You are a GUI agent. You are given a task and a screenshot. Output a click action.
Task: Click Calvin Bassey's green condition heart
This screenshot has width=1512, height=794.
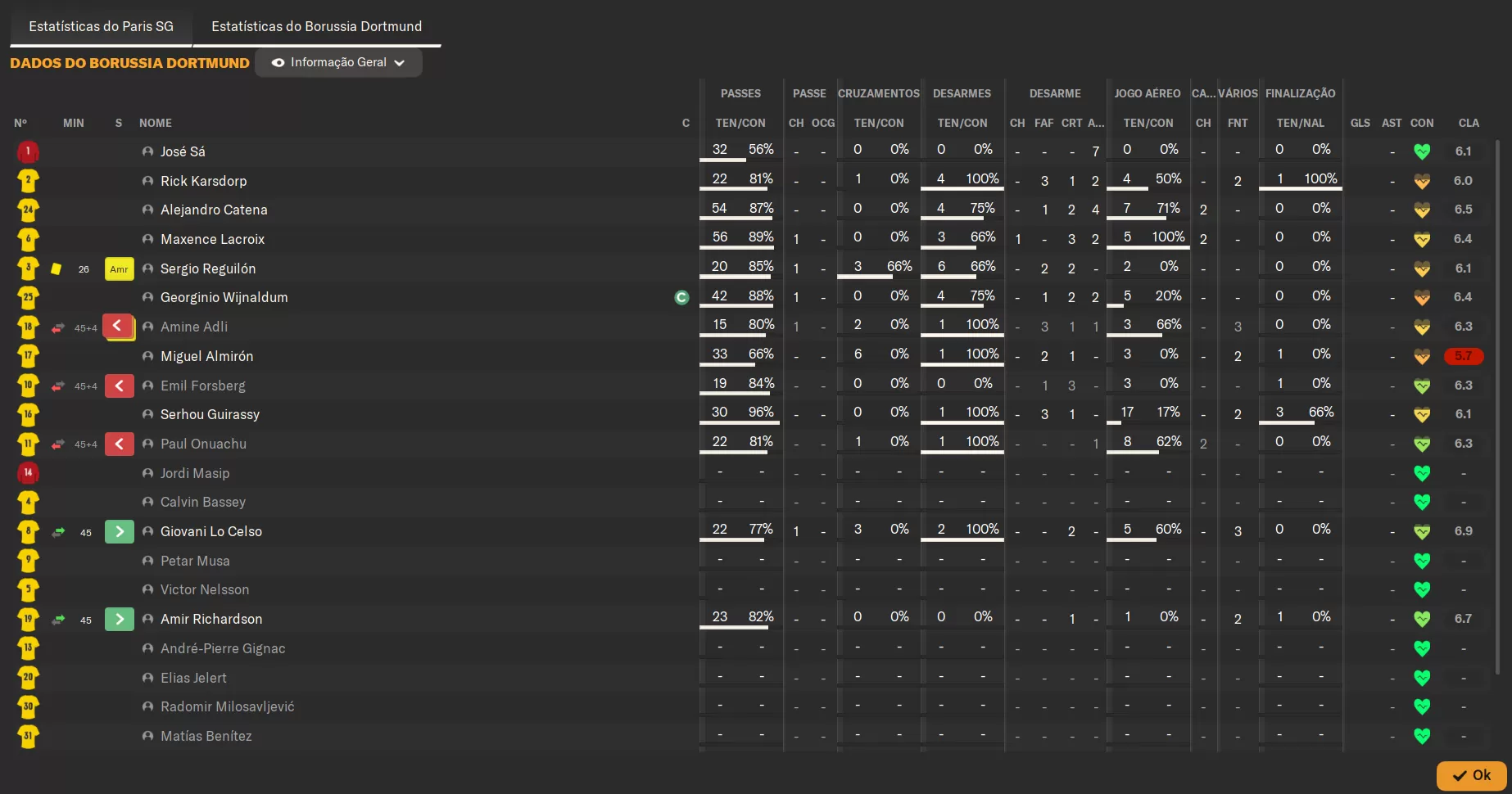coord(1422,502)
